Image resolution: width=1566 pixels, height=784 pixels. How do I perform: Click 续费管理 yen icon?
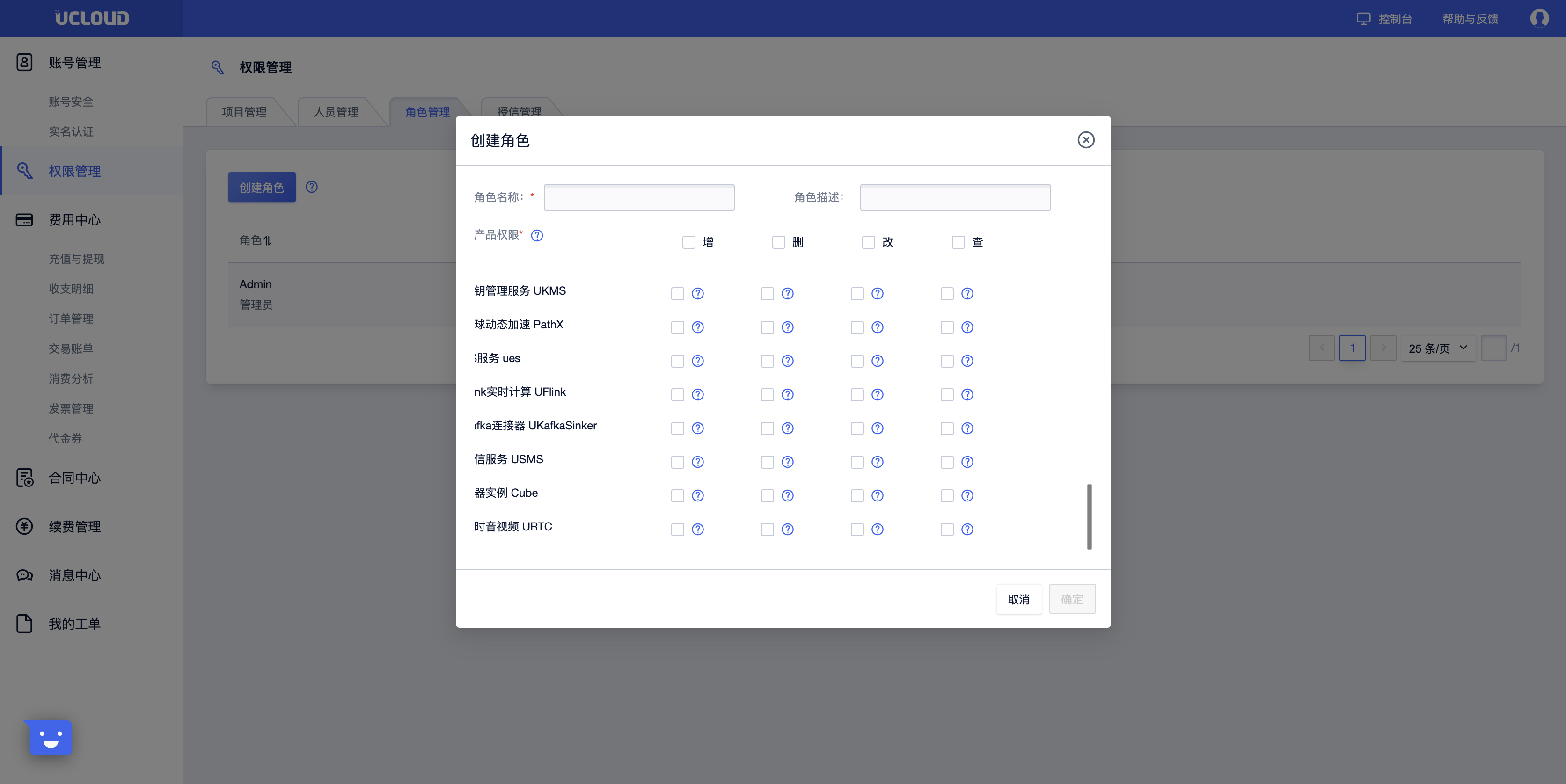[x=24, y=526]
